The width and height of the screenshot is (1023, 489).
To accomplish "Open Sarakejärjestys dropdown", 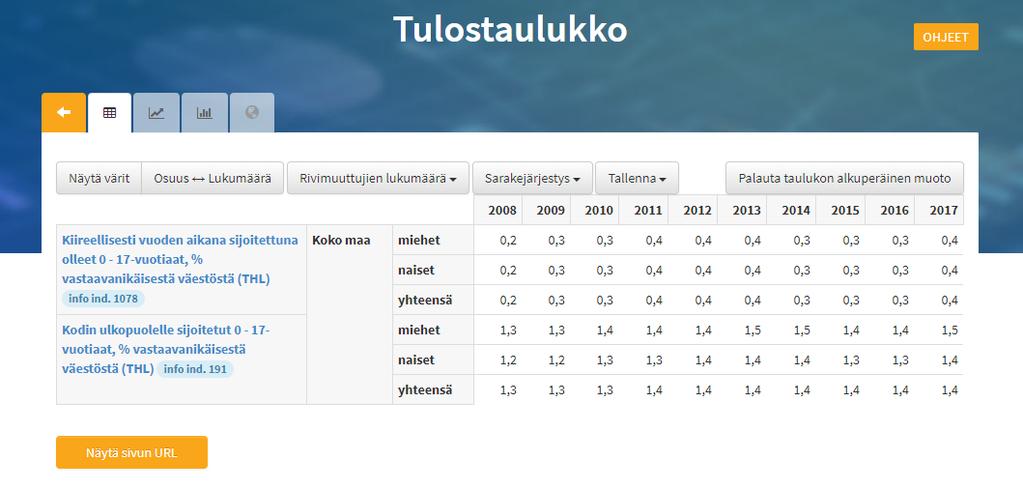I will tap(532, 178).
